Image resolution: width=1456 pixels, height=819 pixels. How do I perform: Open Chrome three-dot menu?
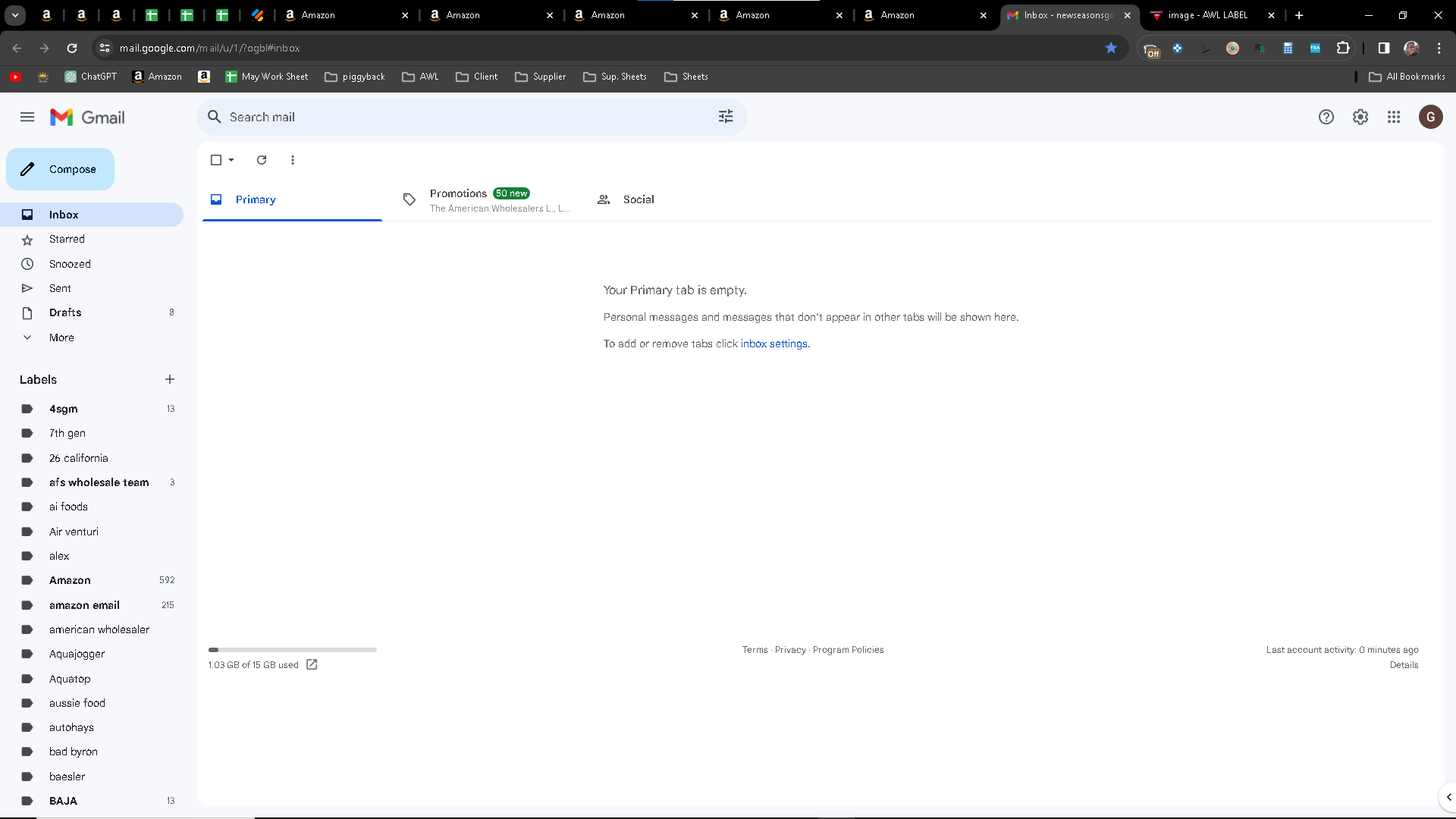pyautogui.click(x=1439, y=48)
